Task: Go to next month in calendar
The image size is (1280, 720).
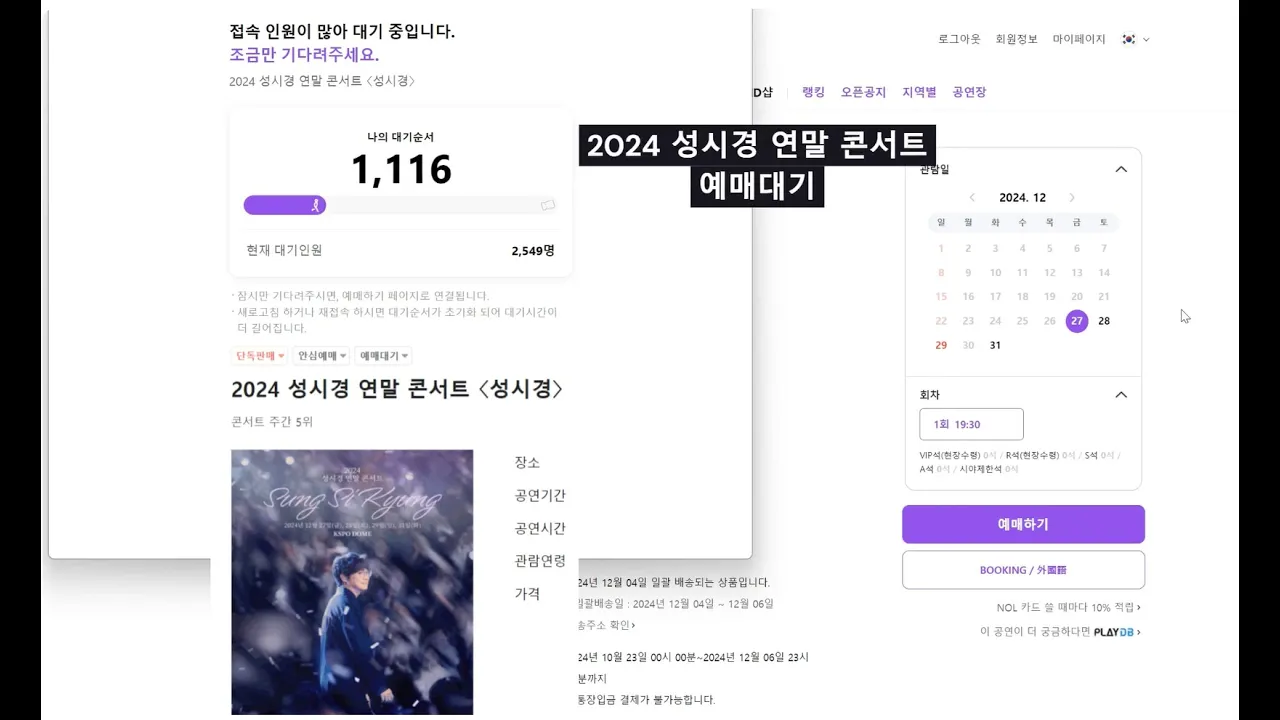Action: point(1072,198)
